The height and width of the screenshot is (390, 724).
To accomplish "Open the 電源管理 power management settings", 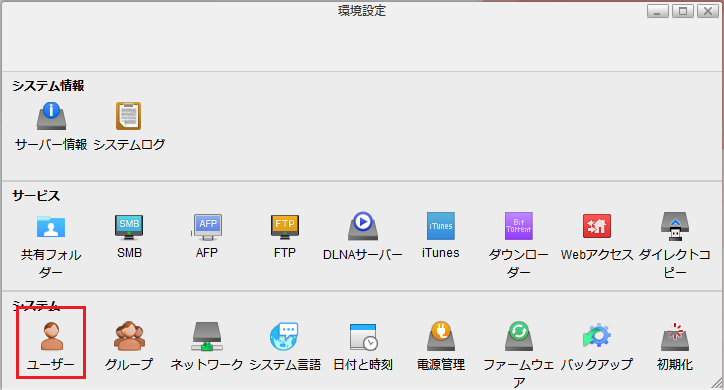I will (441, 336).
